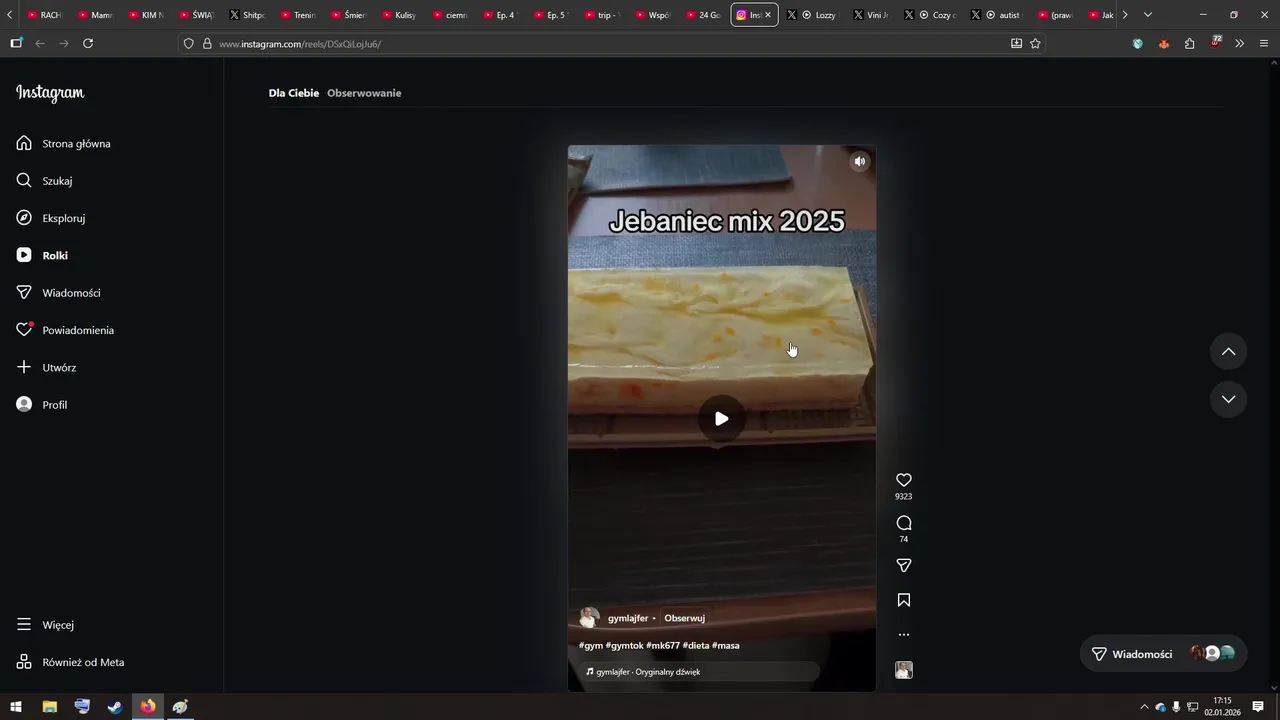Click the browser back arrow
Image resolution: width=1280 pixels, height=720 pixels.
point(40,43)
